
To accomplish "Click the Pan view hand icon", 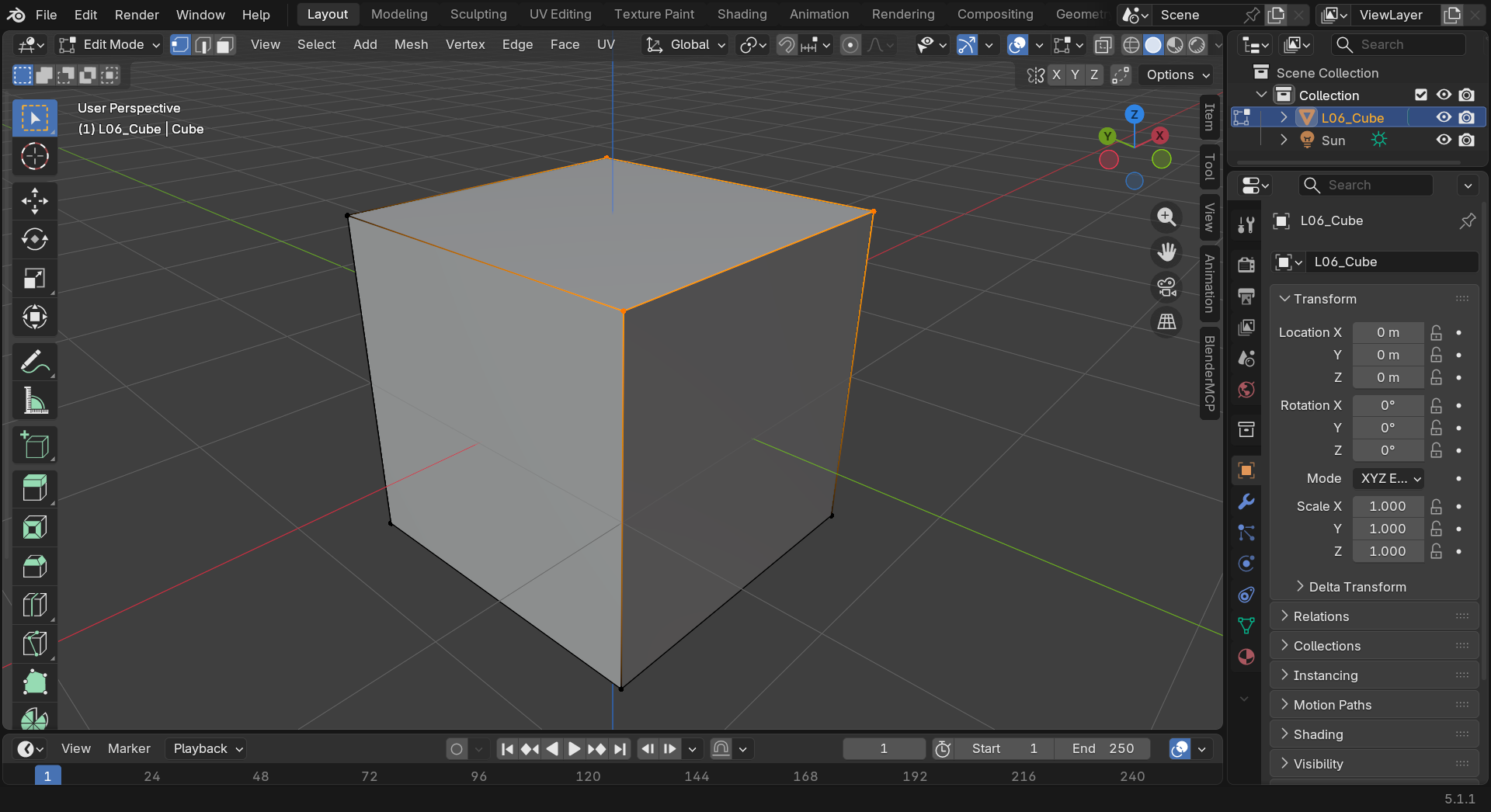I will tap(1166, 252).
